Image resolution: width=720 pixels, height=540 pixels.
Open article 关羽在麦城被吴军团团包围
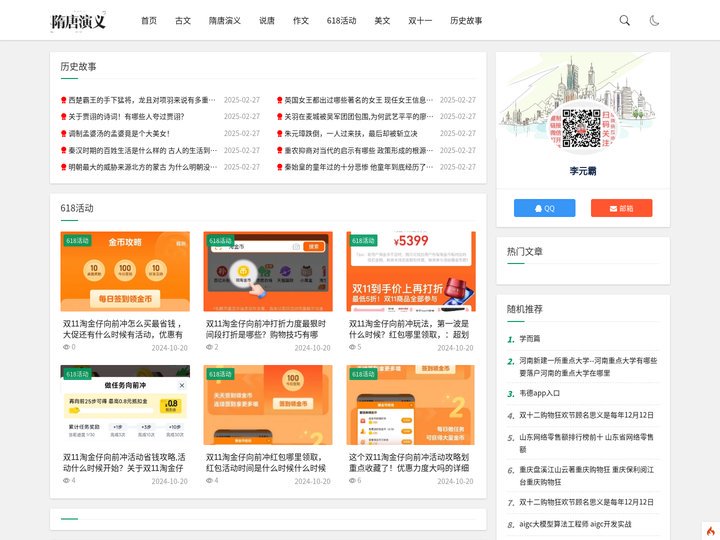(x=359, y=117)
